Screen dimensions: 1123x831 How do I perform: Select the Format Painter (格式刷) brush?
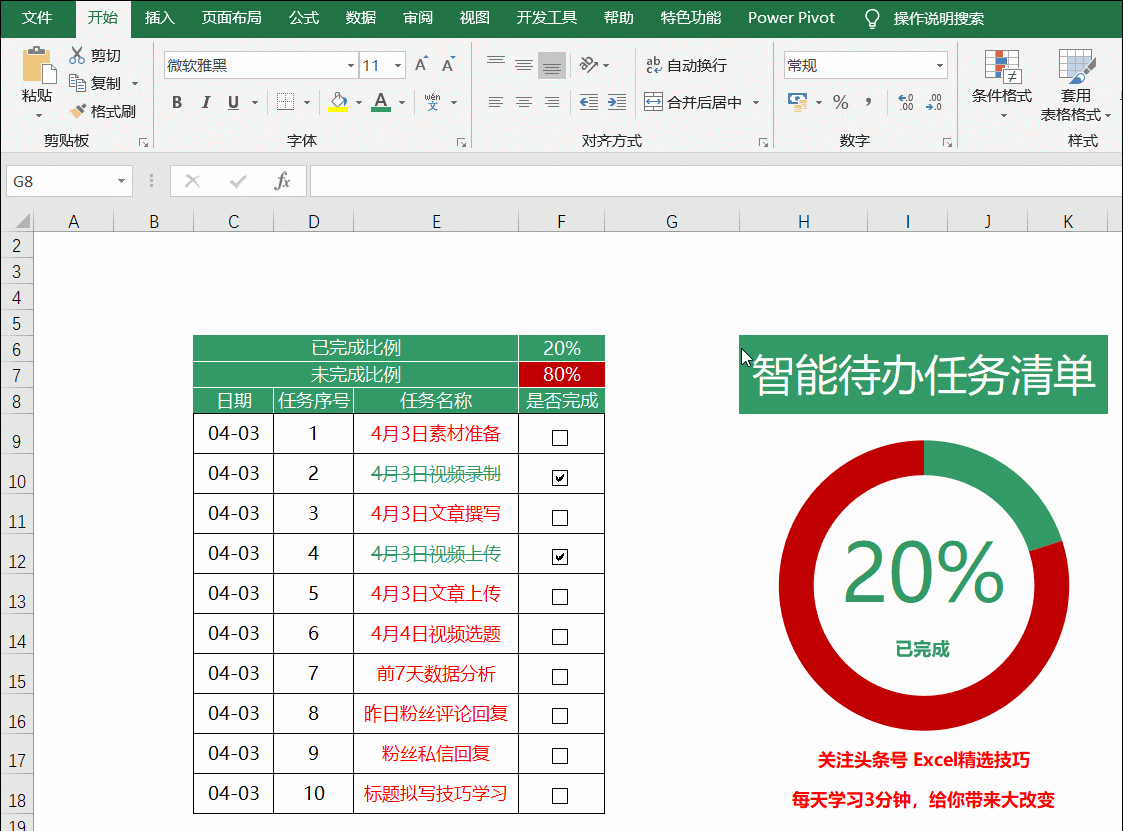click(78, 111)
